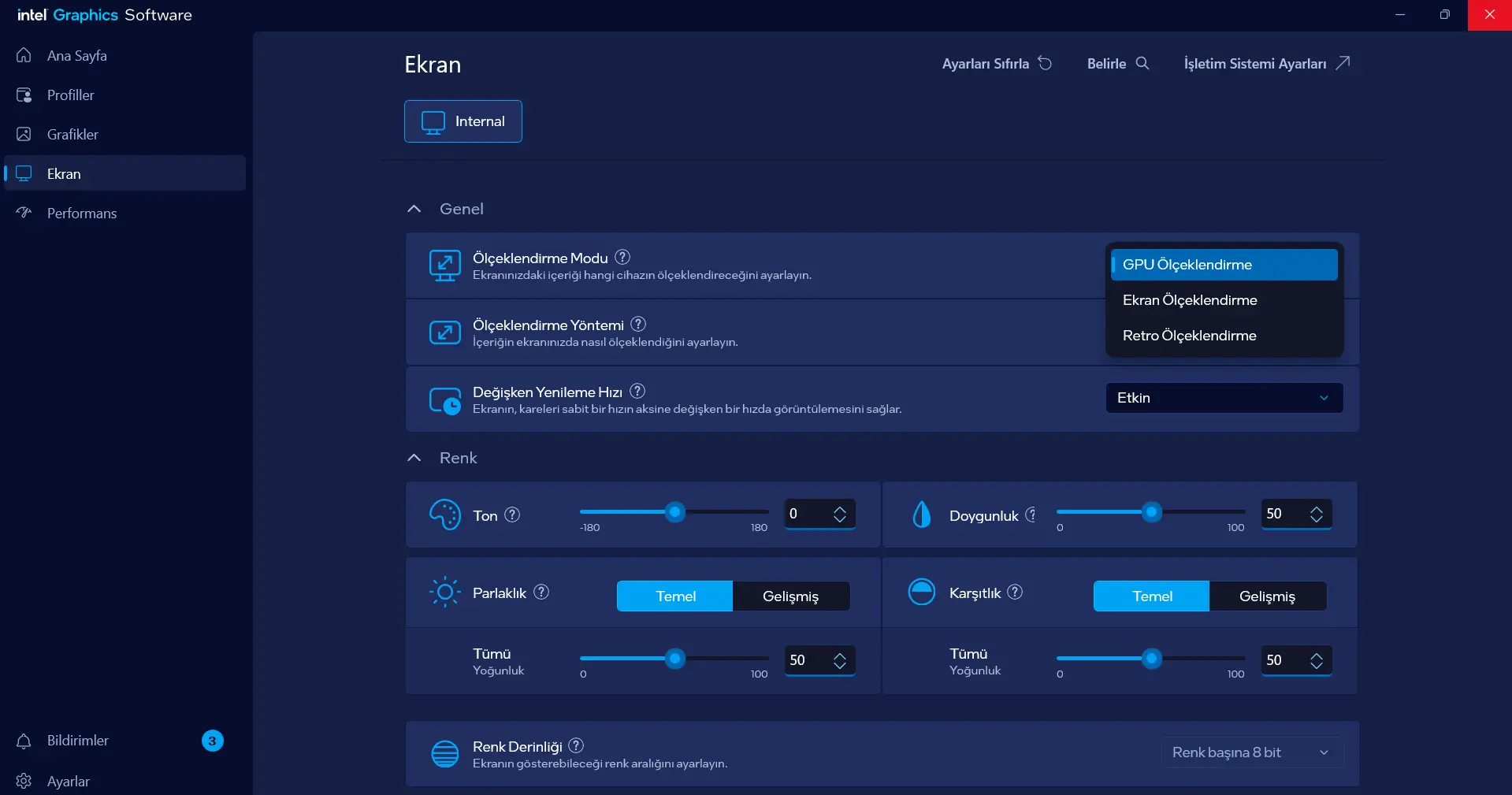
Task: Open Ayarlar settings page
Action: click(x=126, y=781)
